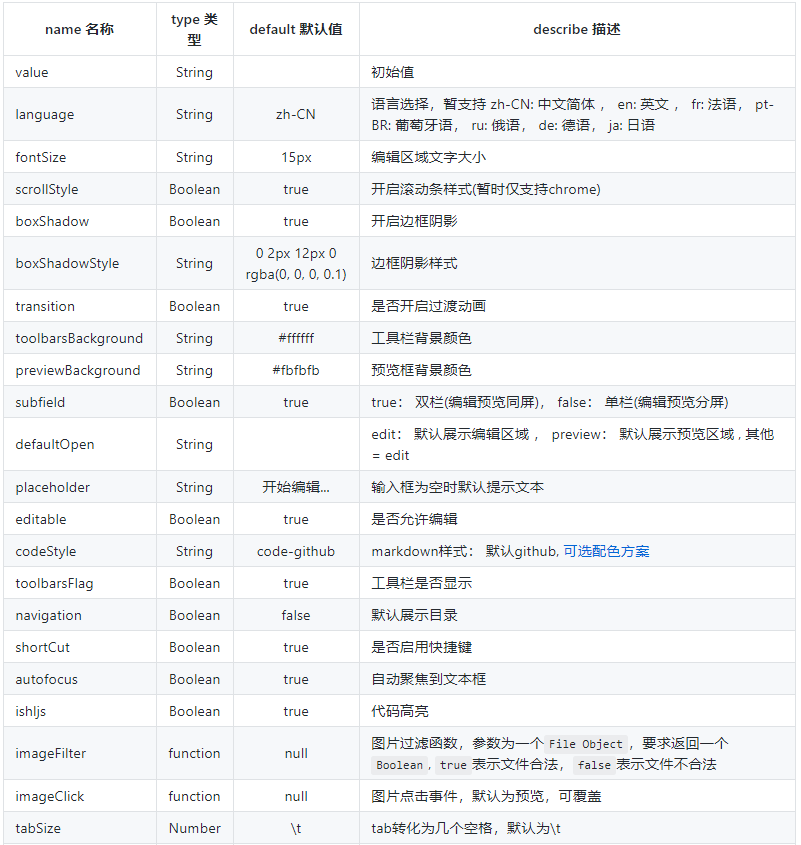This screenshot has height=845, width=801.
Task: Click the '#ffffff' default value
Action: pyautogui.click(x=296, y=338)
